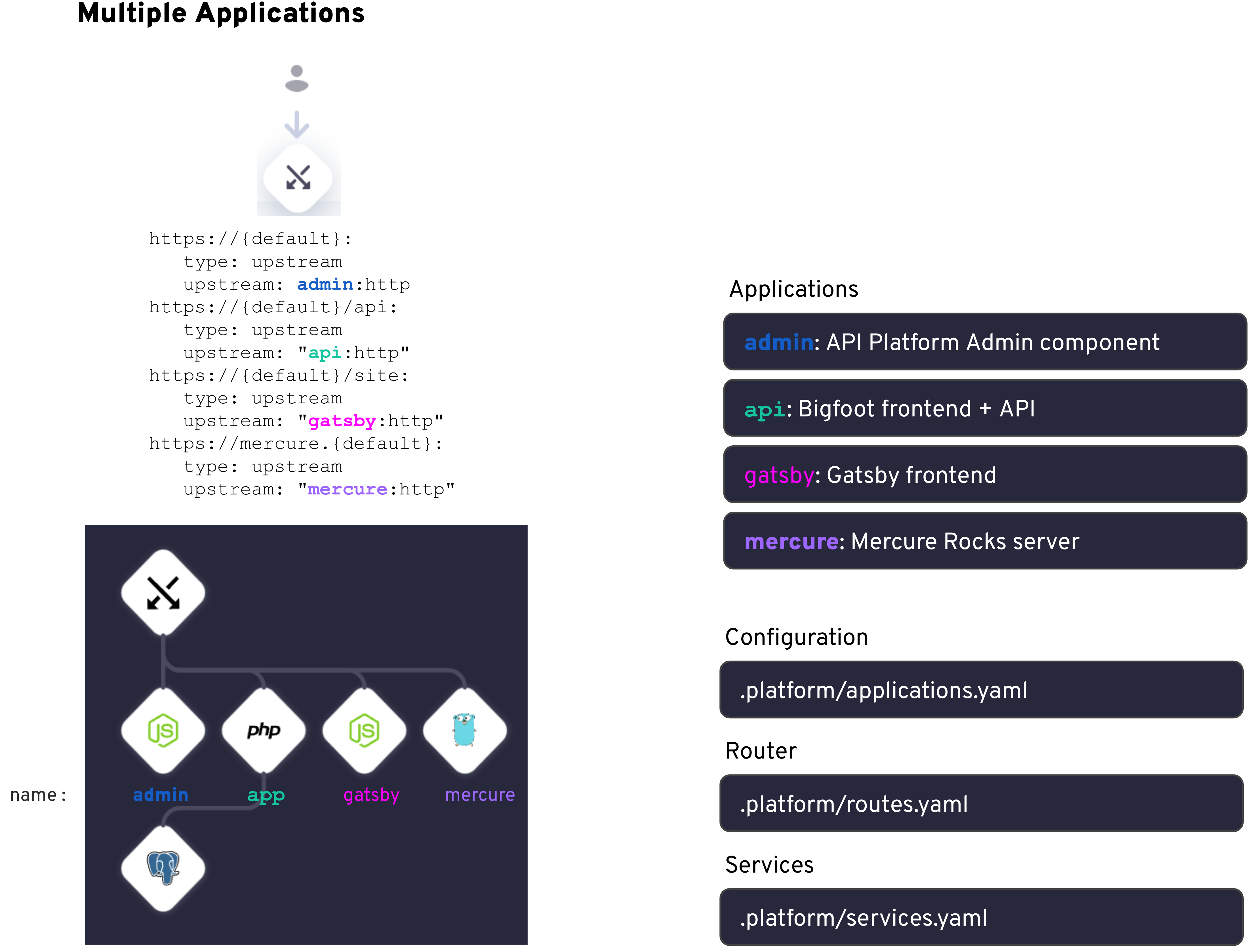Select the router icon above the YAML snippet
This screenshot has width=1259, height=952.
(x=298, y=178)
